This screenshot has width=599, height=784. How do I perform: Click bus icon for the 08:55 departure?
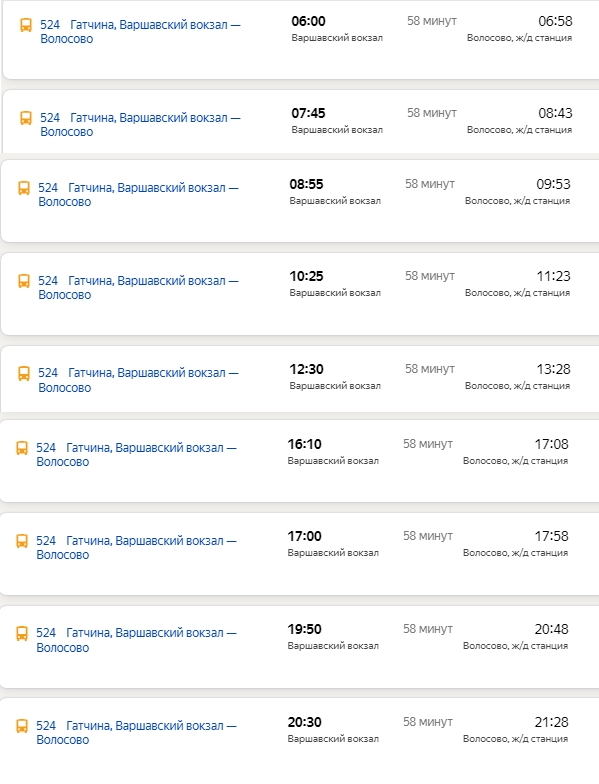[x=24, y=188]
